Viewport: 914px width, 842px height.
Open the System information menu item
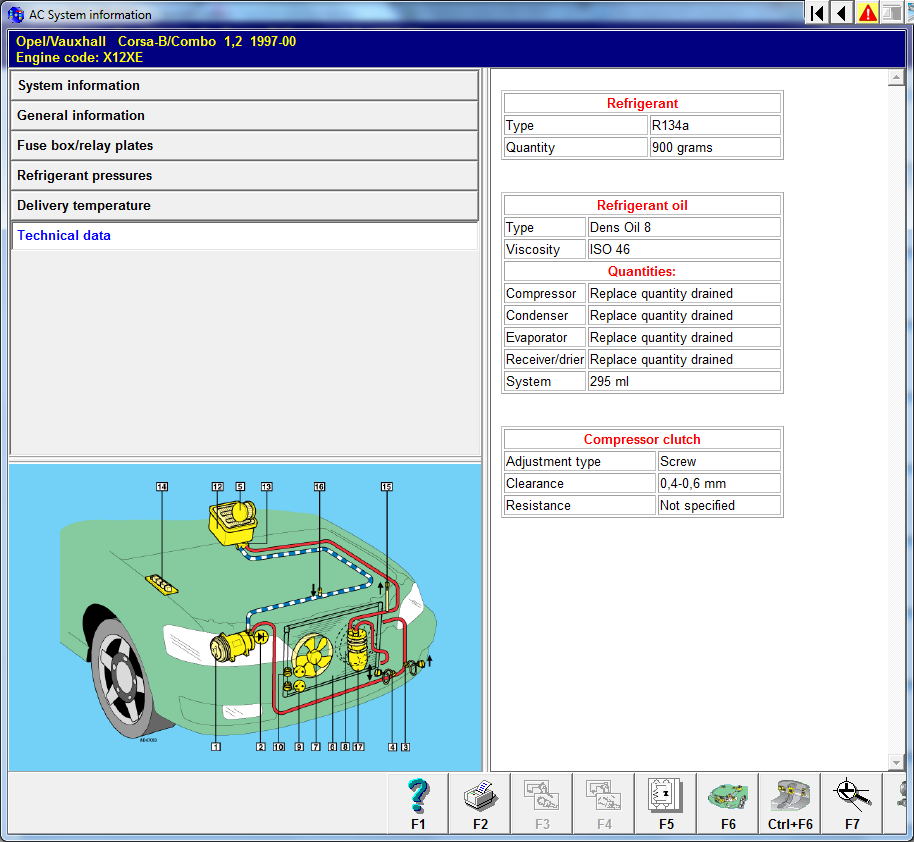tap(244, 86)
